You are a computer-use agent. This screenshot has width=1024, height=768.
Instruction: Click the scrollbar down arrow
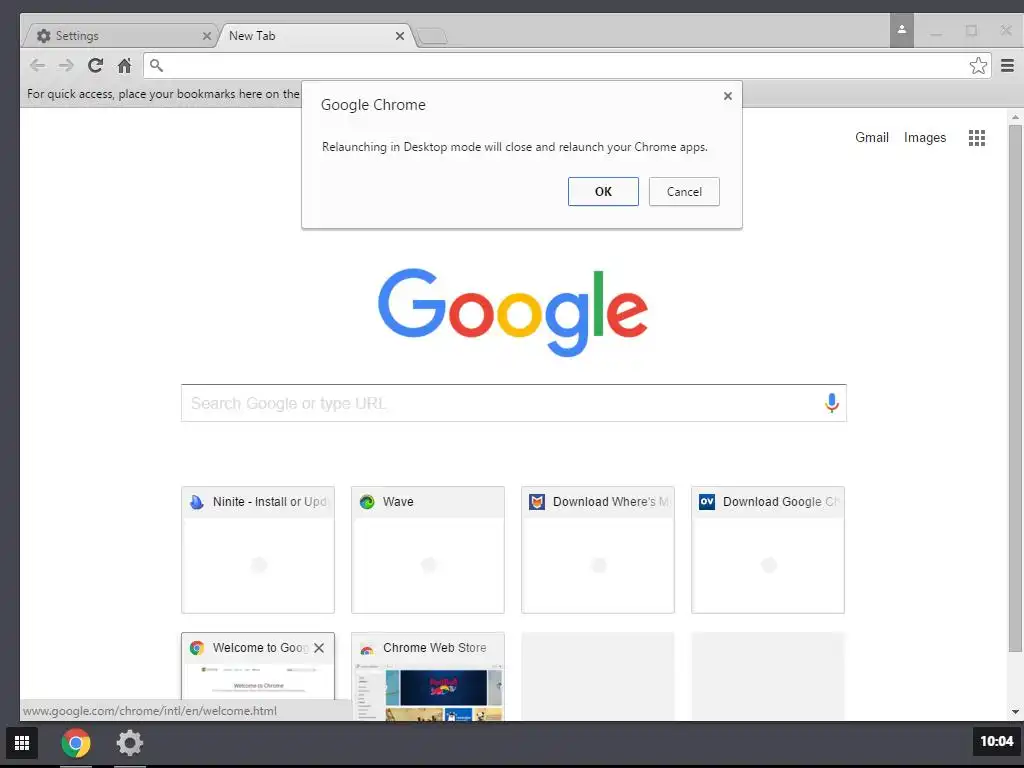tap(1014, 712)
